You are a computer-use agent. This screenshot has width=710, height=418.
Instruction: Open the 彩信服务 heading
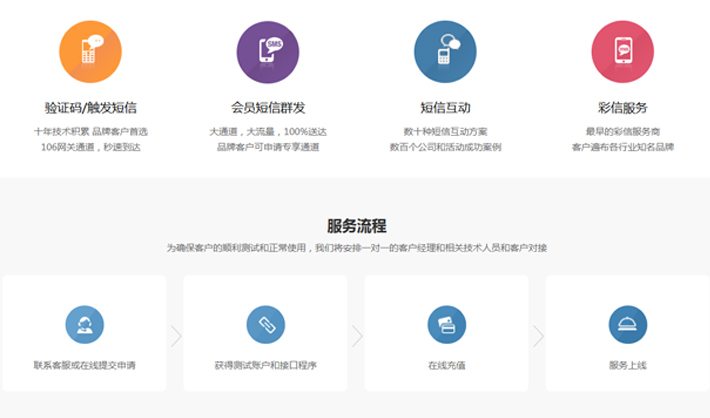coord(623,108)
